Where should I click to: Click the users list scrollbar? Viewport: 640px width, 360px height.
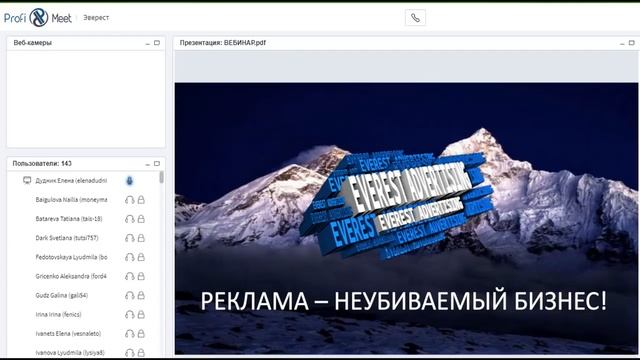point(162,178)
